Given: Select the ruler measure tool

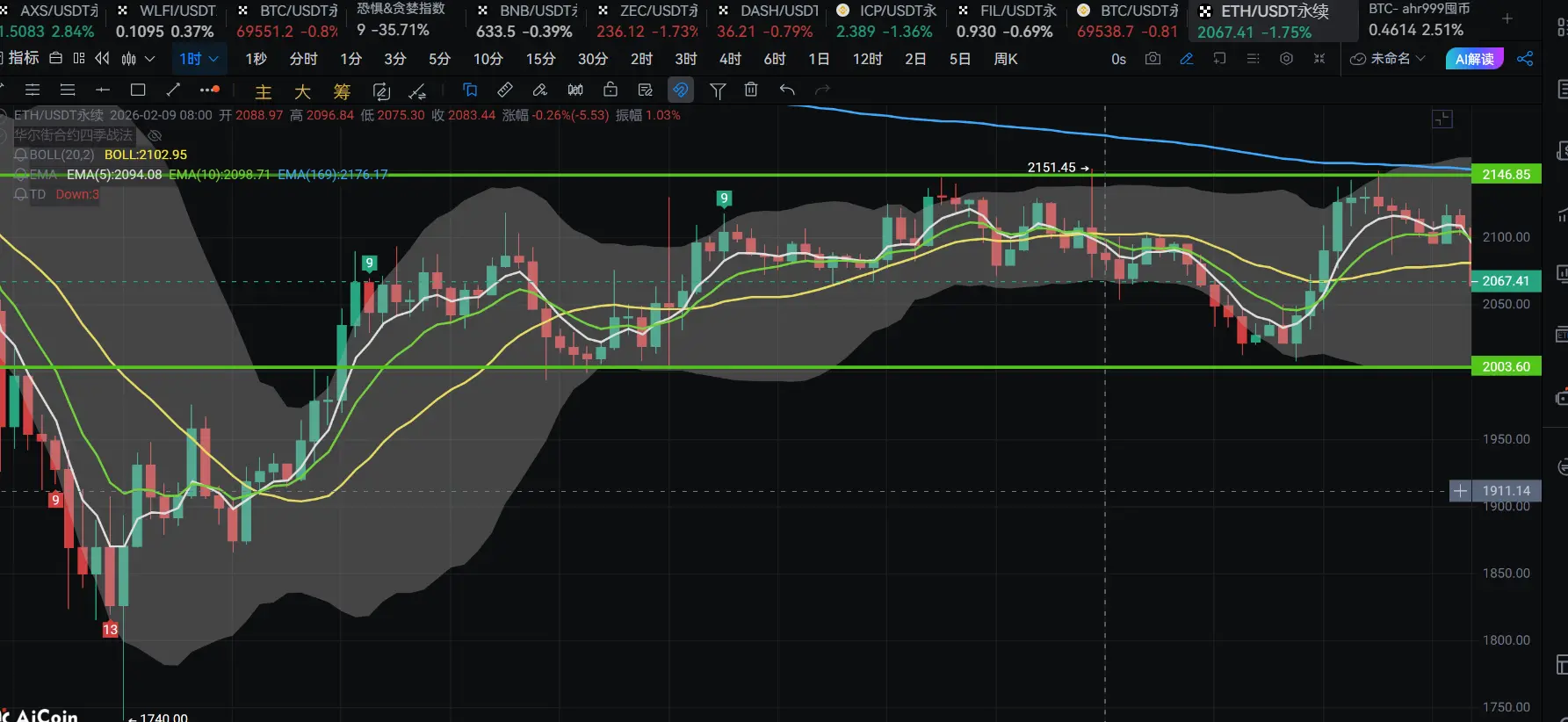Looking at the screenshot, I should tap(505, 90).
